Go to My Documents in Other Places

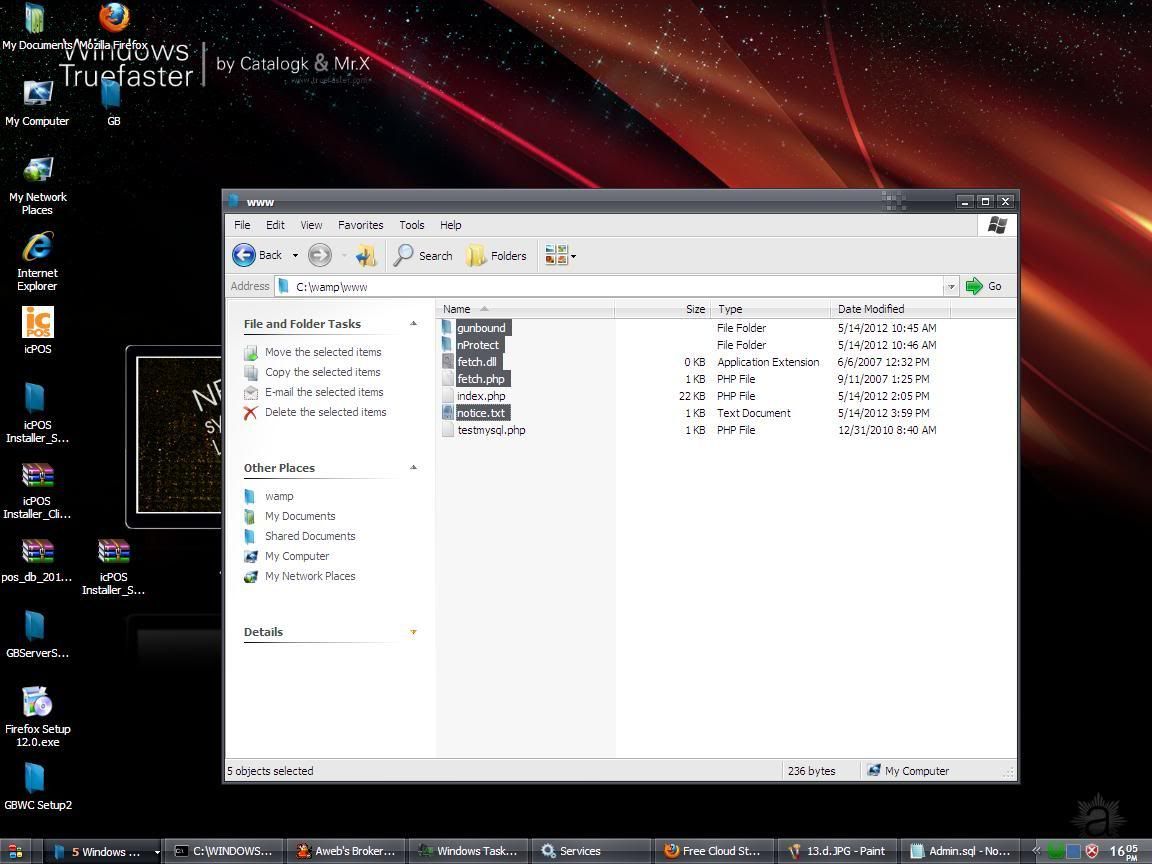299,516
